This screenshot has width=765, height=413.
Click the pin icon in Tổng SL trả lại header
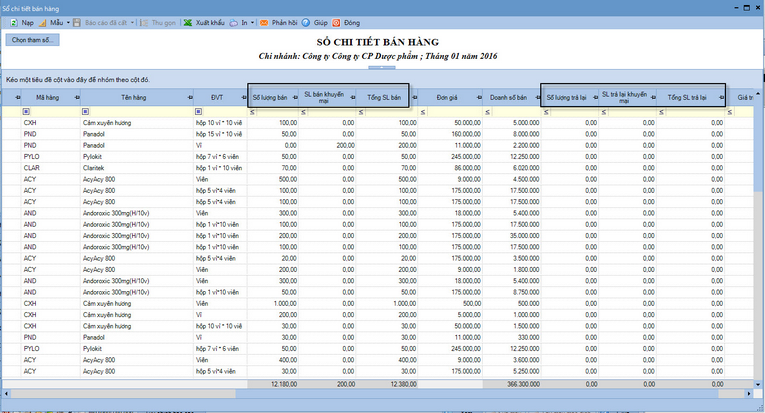721,98
